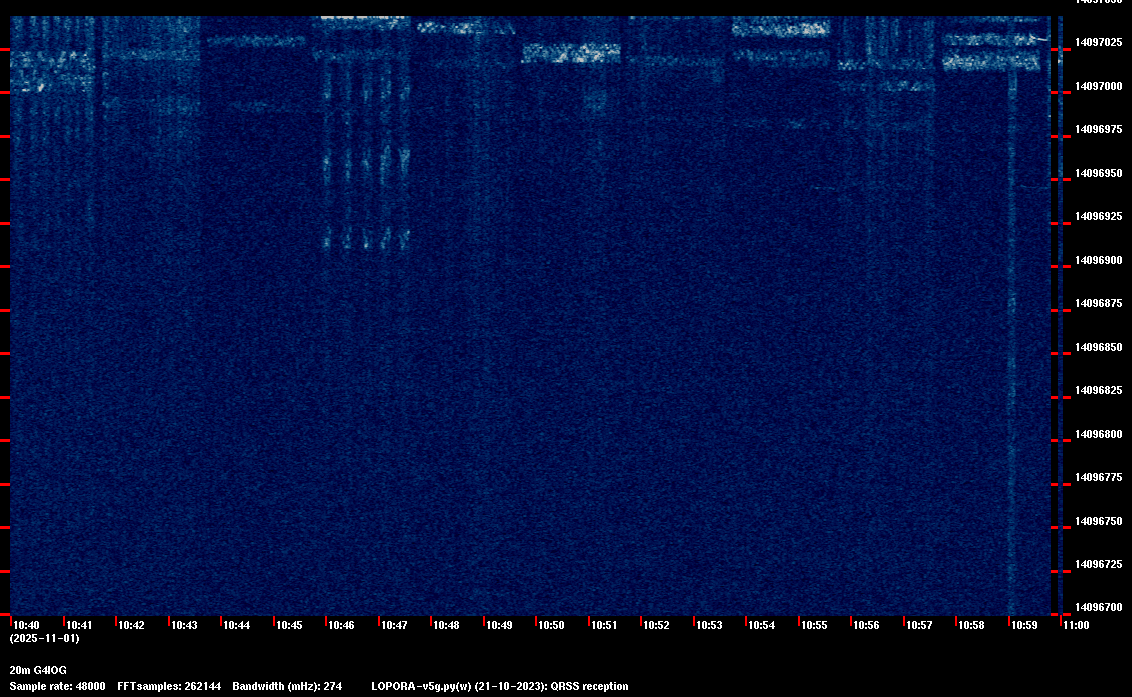The height and width of the screenshot is (697, 1132).
Task: Click the 10:56 time label
Action: [x=866, y=625]
